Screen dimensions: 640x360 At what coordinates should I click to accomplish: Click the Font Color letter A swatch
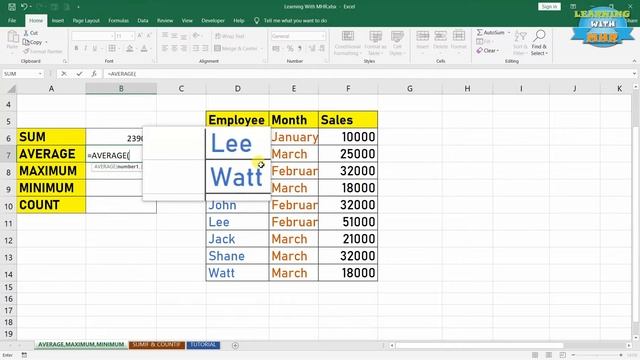coord(144,49)
